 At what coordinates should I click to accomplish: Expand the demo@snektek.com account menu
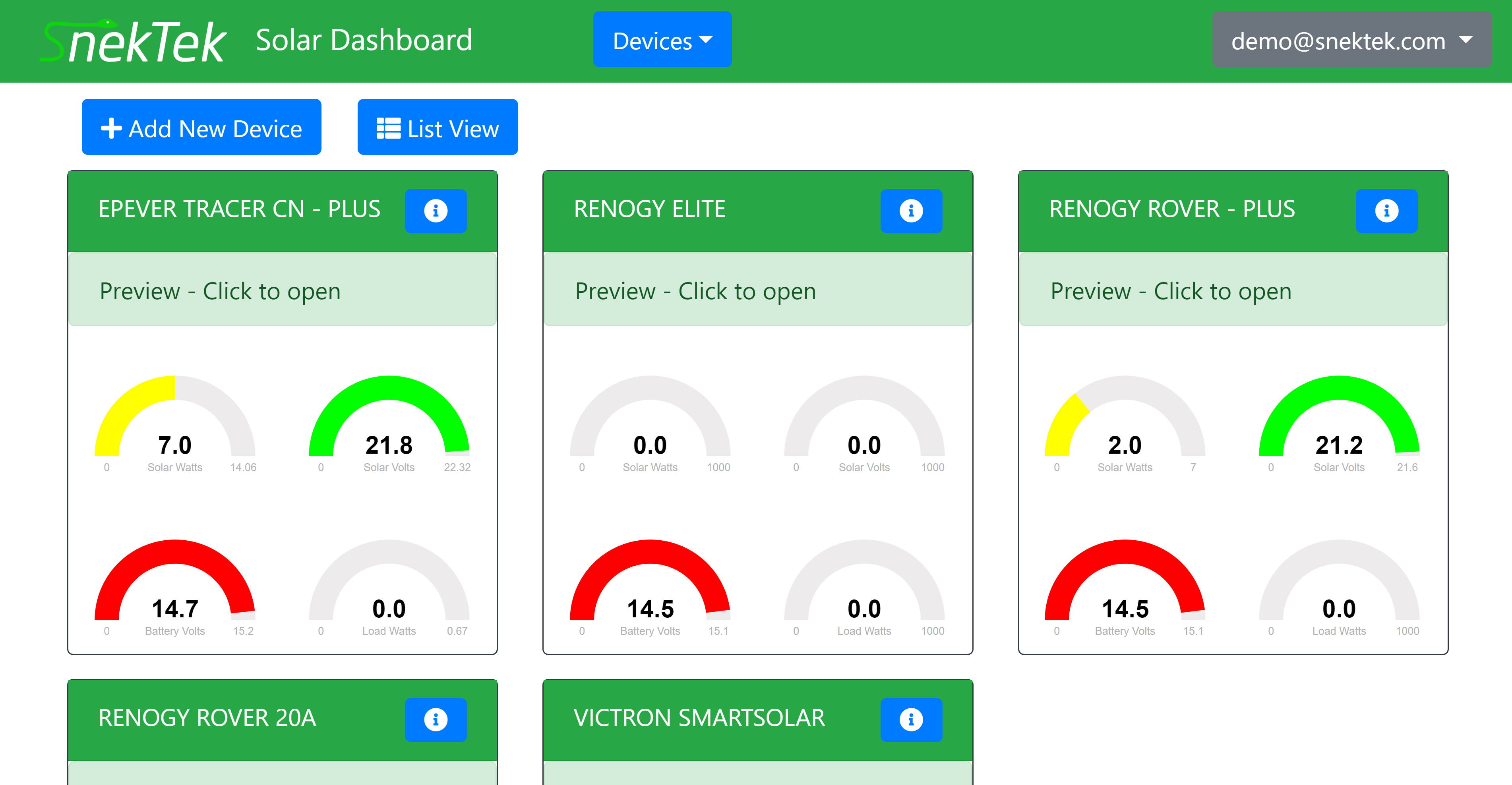point(1352,40)
